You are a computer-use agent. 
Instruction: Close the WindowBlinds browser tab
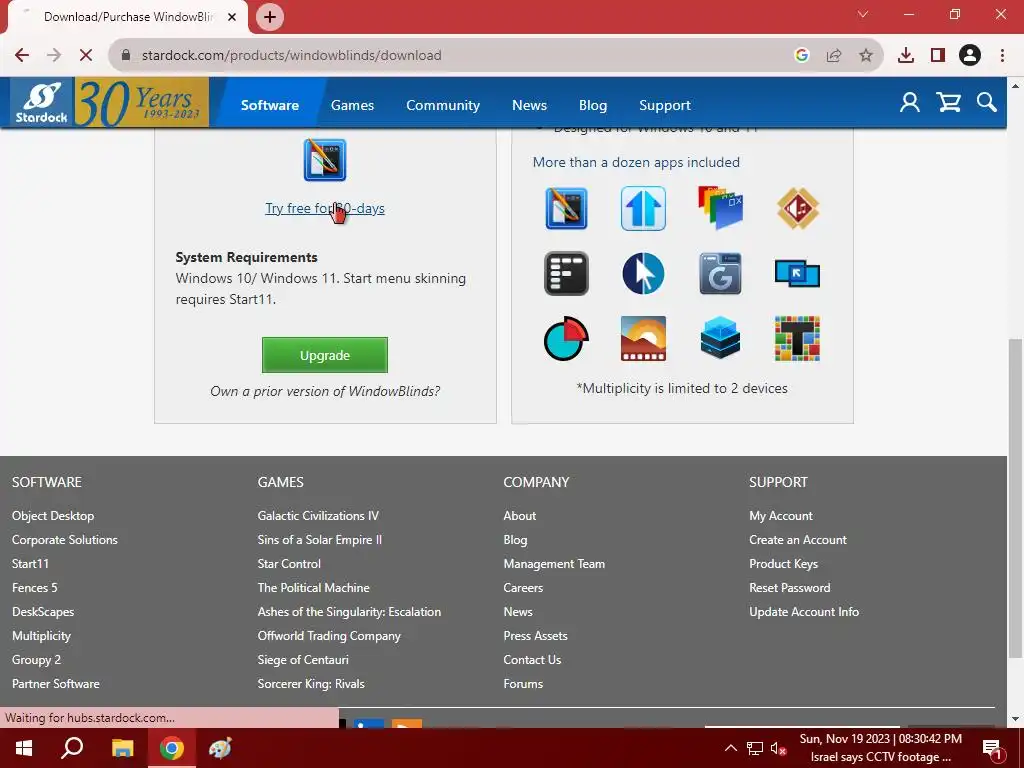[x=232, y=17]
